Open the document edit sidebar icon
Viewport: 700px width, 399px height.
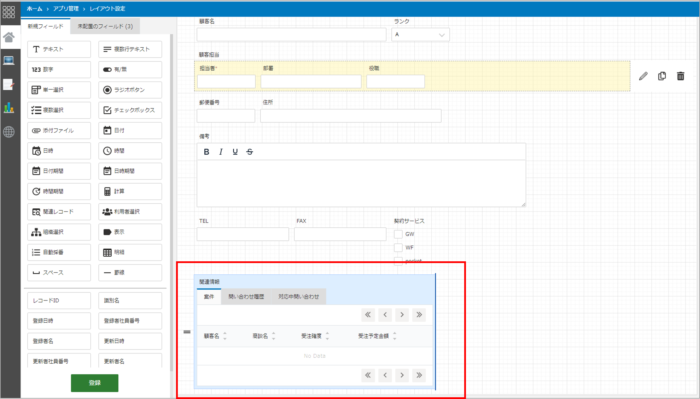9,84
